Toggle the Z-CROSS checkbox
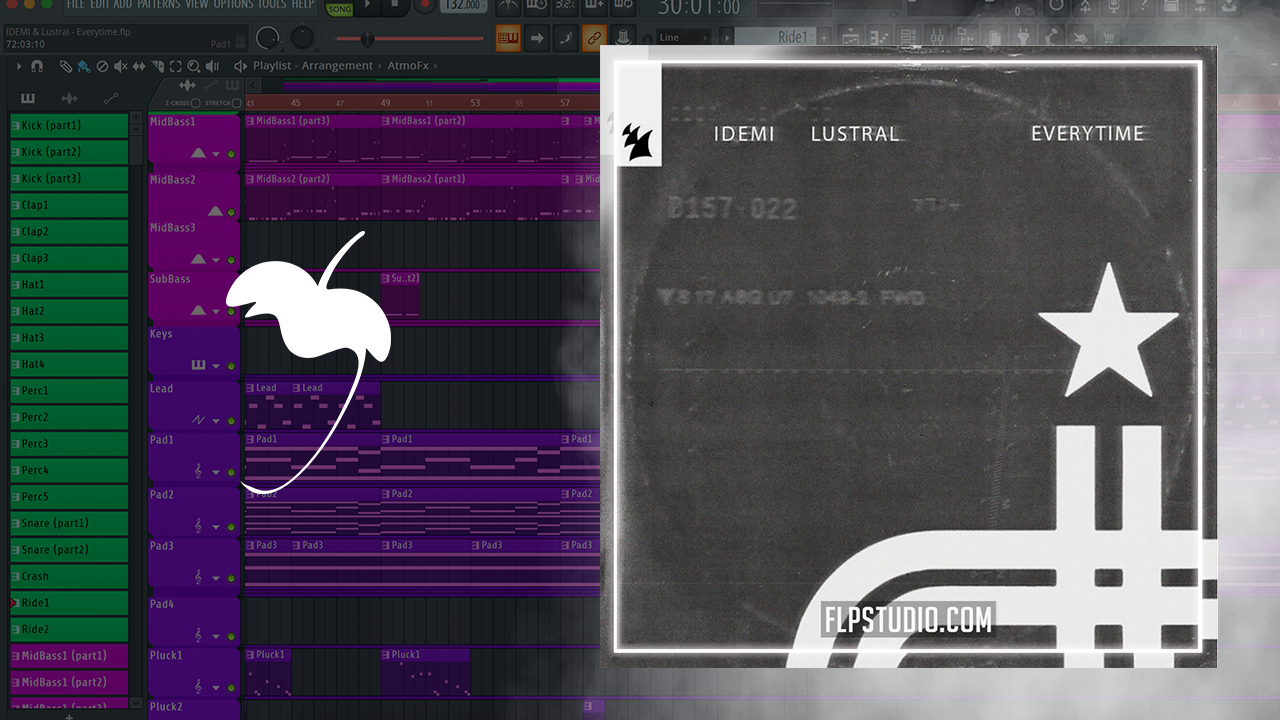 [196, 103]
